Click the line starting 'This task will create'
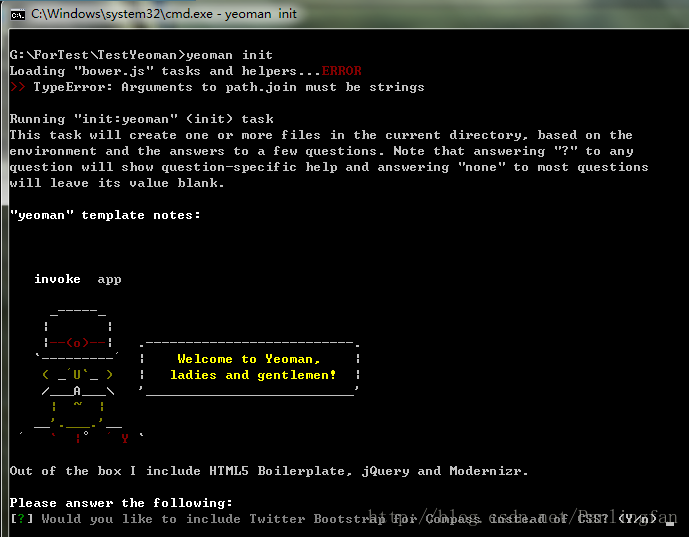 click(321, 135)
